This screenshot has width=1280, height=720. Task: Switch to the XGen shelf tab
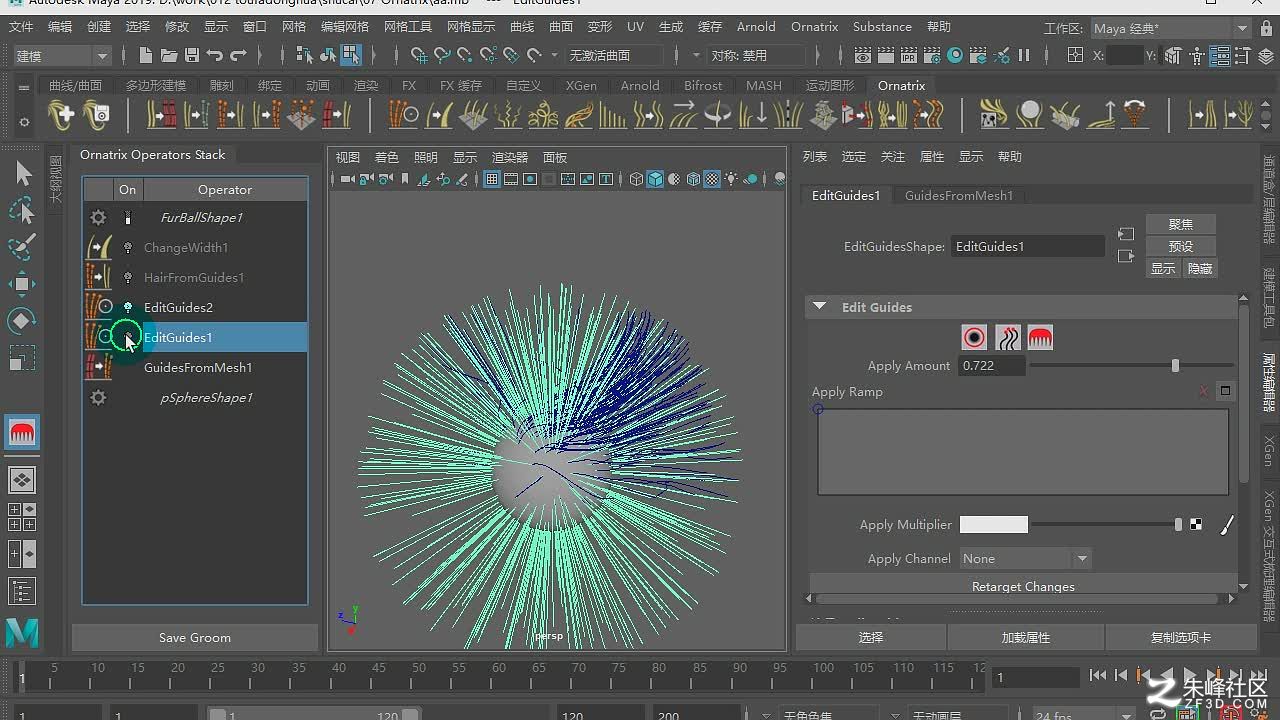click(x=581, y=86)
